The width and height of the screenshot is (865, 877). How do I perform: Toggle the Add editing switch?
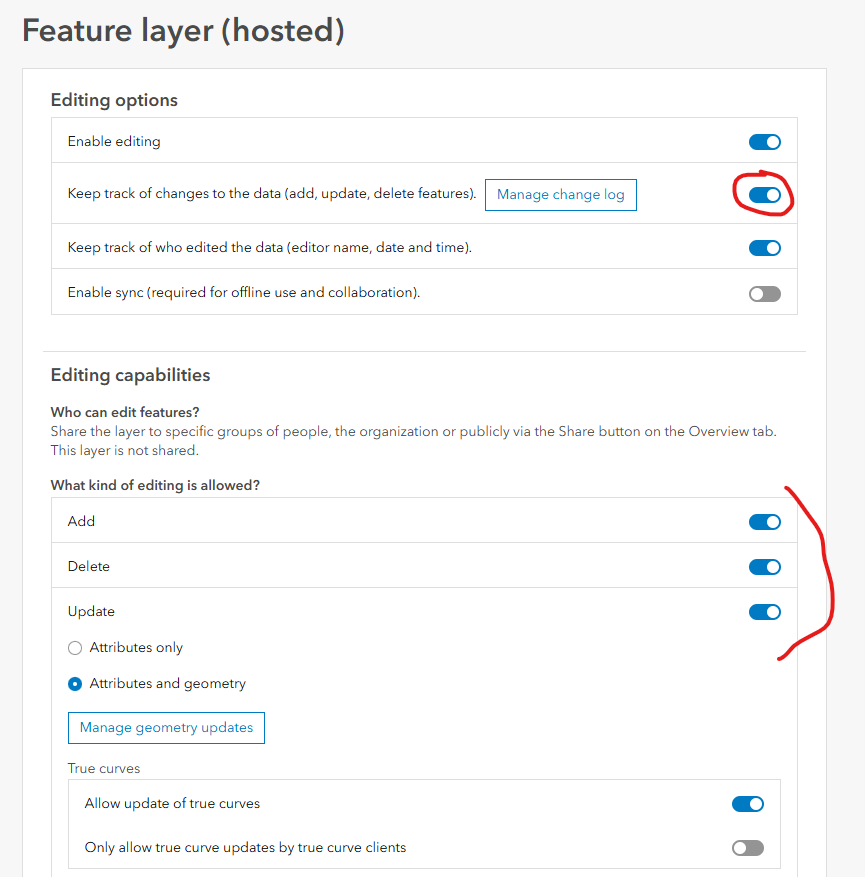point(764,521)
